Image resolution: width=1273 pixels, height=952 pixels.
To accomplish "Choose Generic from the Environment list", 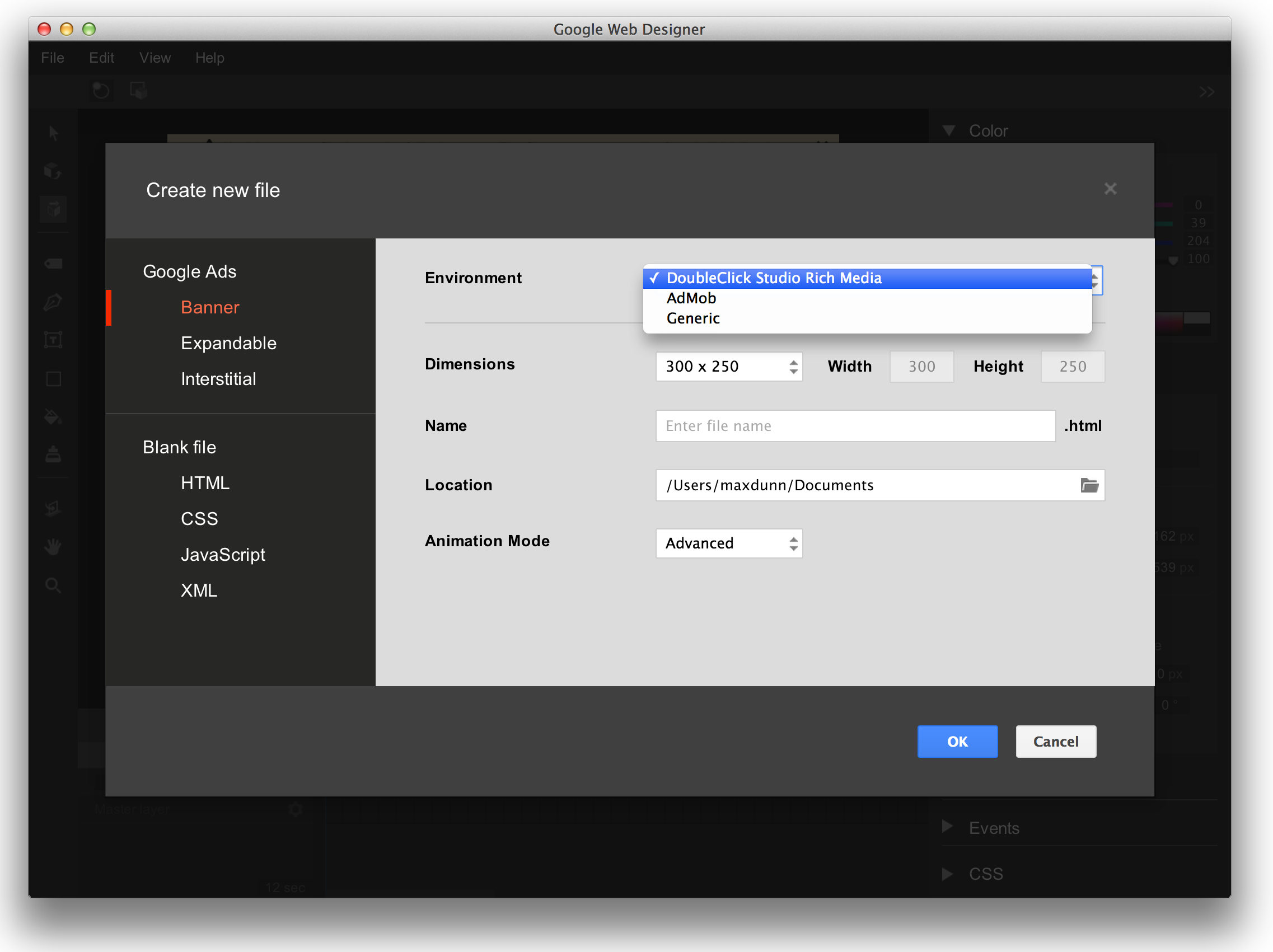I will pyautogui.click(x=867, y=318).
